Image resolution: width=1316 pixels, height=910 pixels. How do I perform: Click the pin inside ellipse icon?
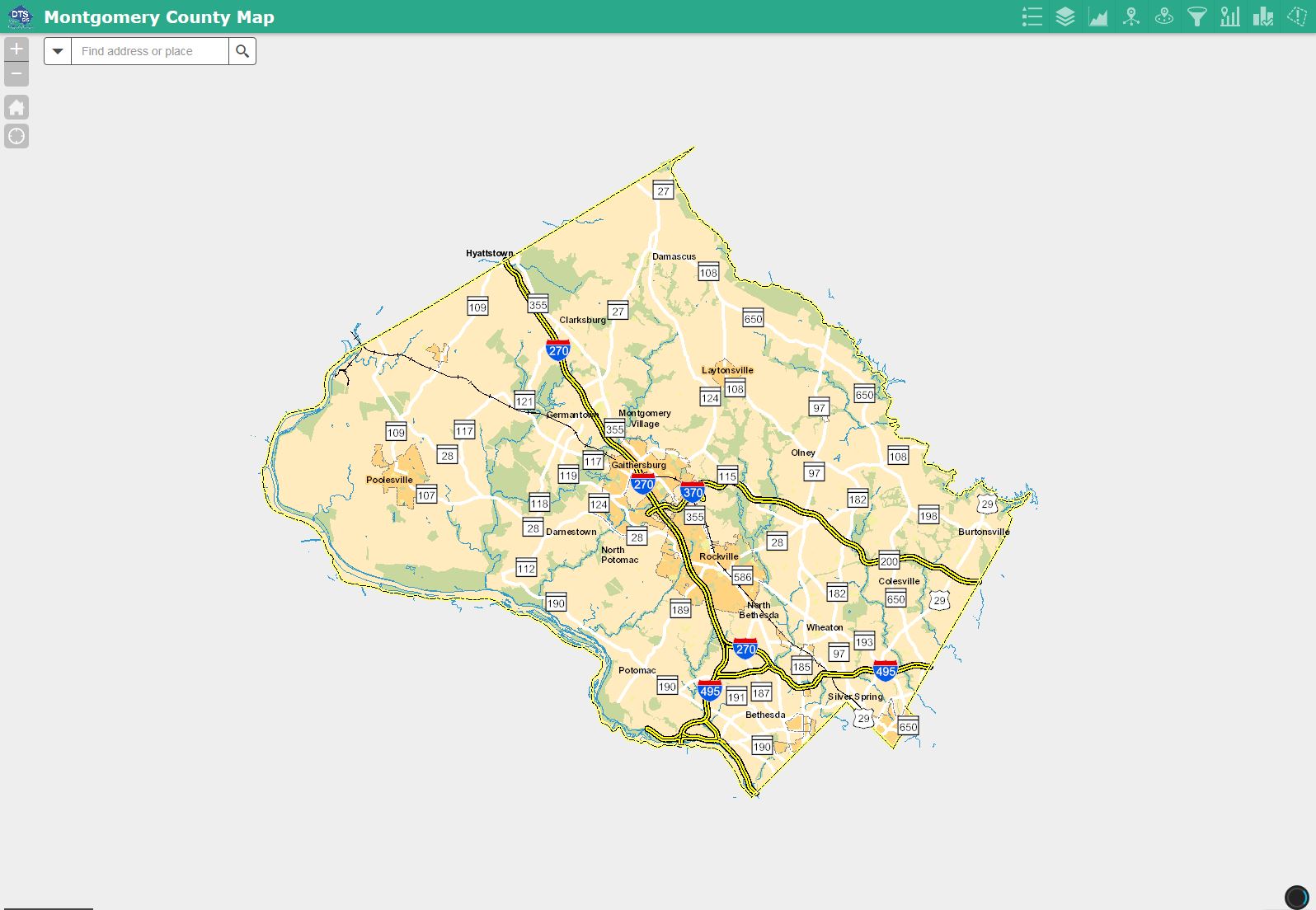[x=1163, y=16]
